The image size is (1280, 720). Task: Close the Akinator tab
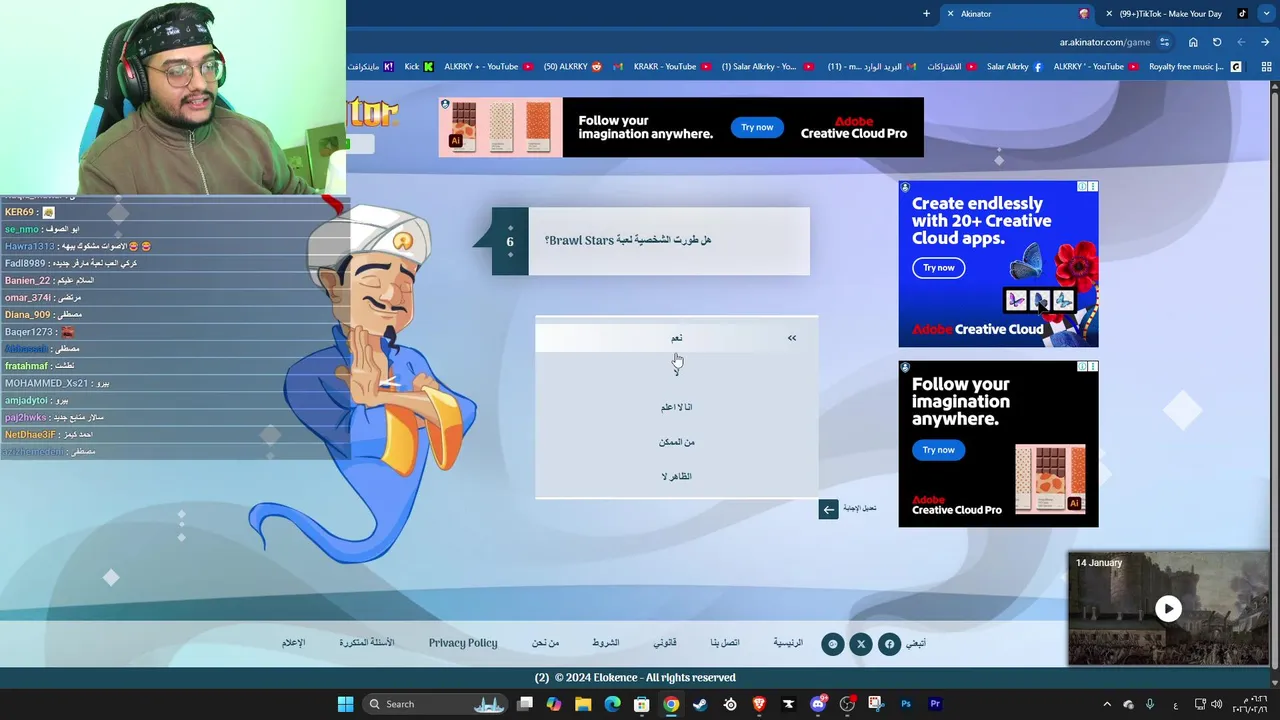pos(951,14)
